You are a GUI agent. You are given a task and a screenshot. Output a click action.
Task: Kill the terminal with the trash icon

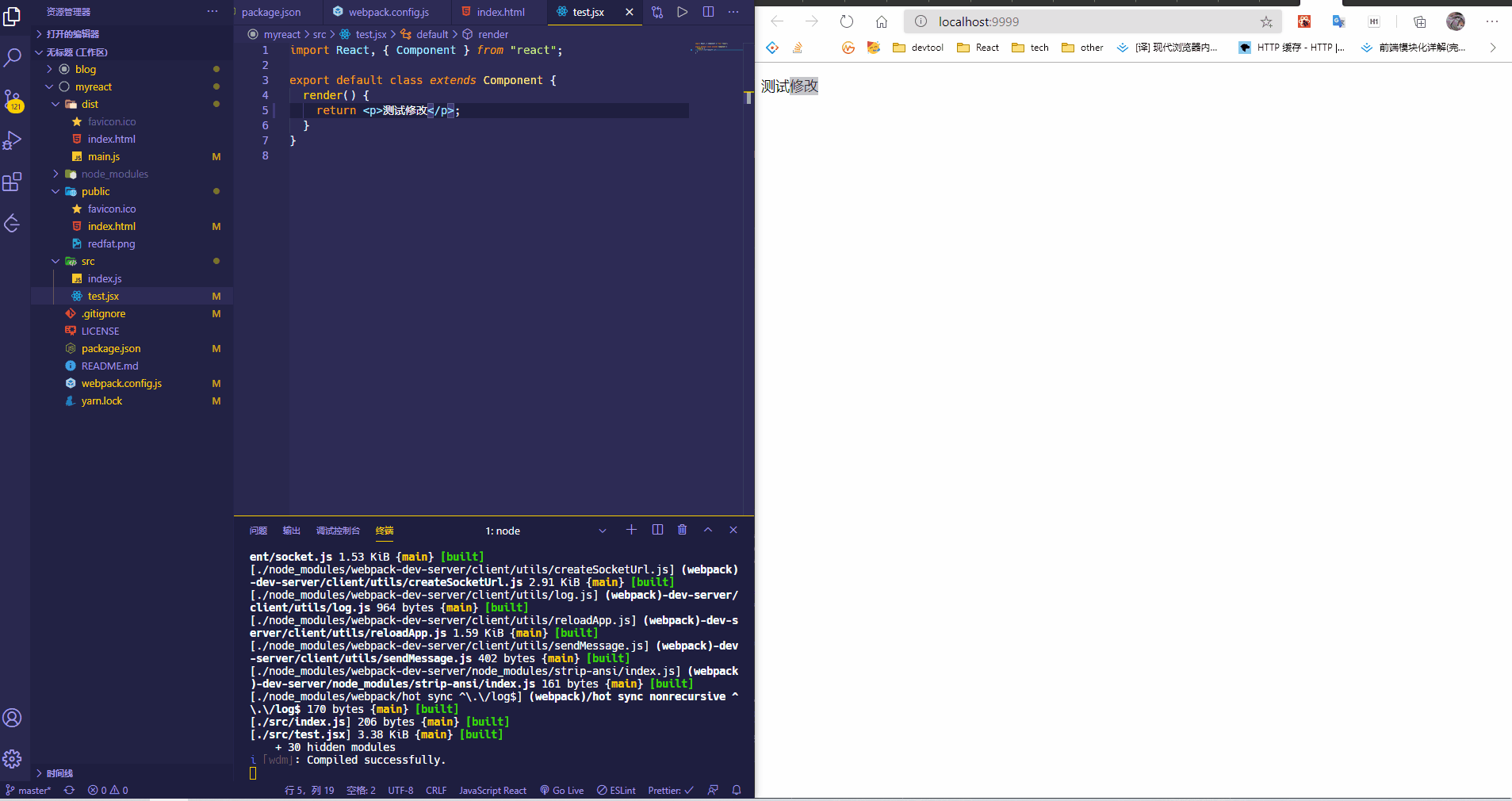click(x=682, y=530)
